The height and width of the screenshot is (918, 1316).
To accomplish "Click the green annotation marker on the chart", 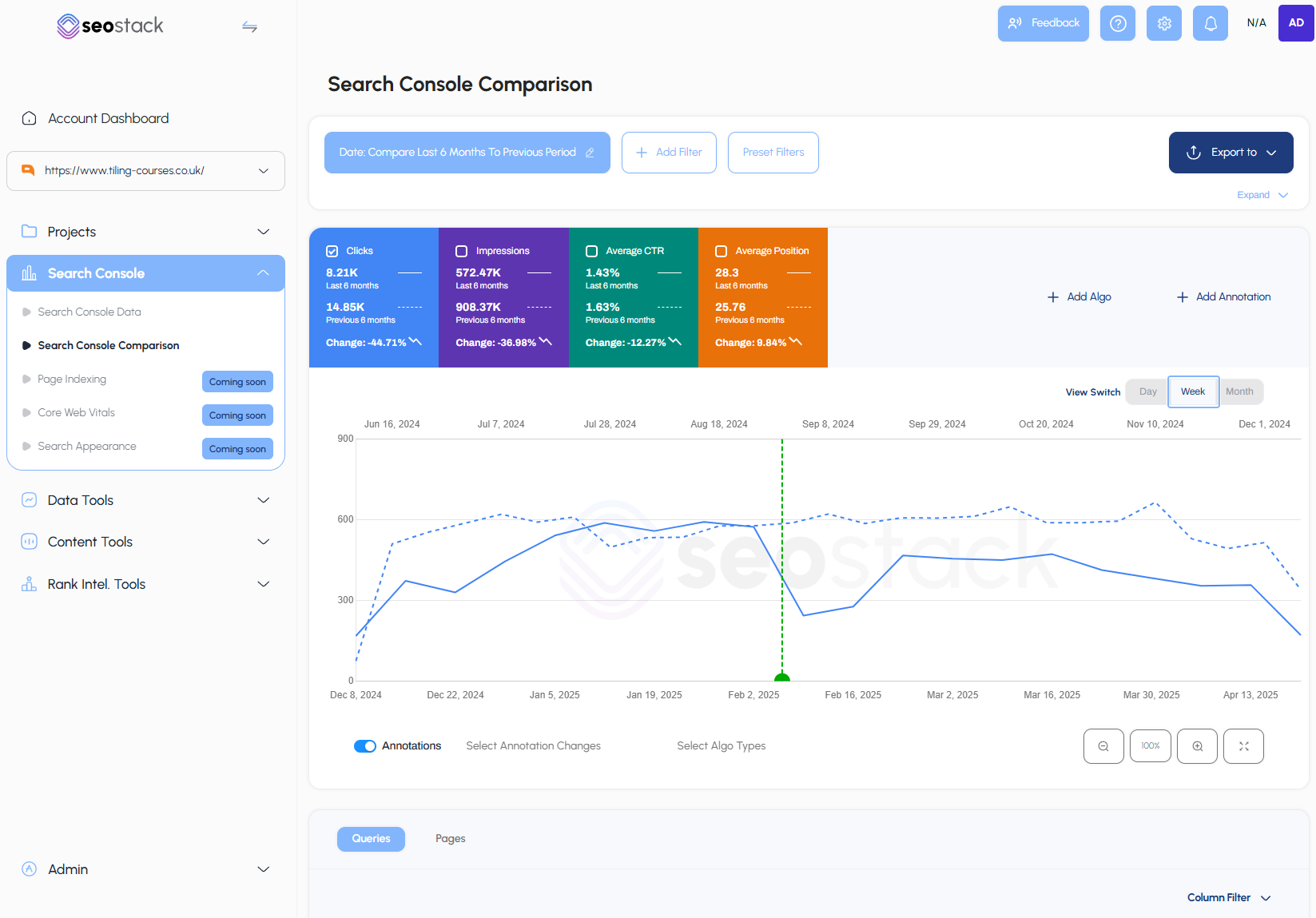I will click(781, 676).
